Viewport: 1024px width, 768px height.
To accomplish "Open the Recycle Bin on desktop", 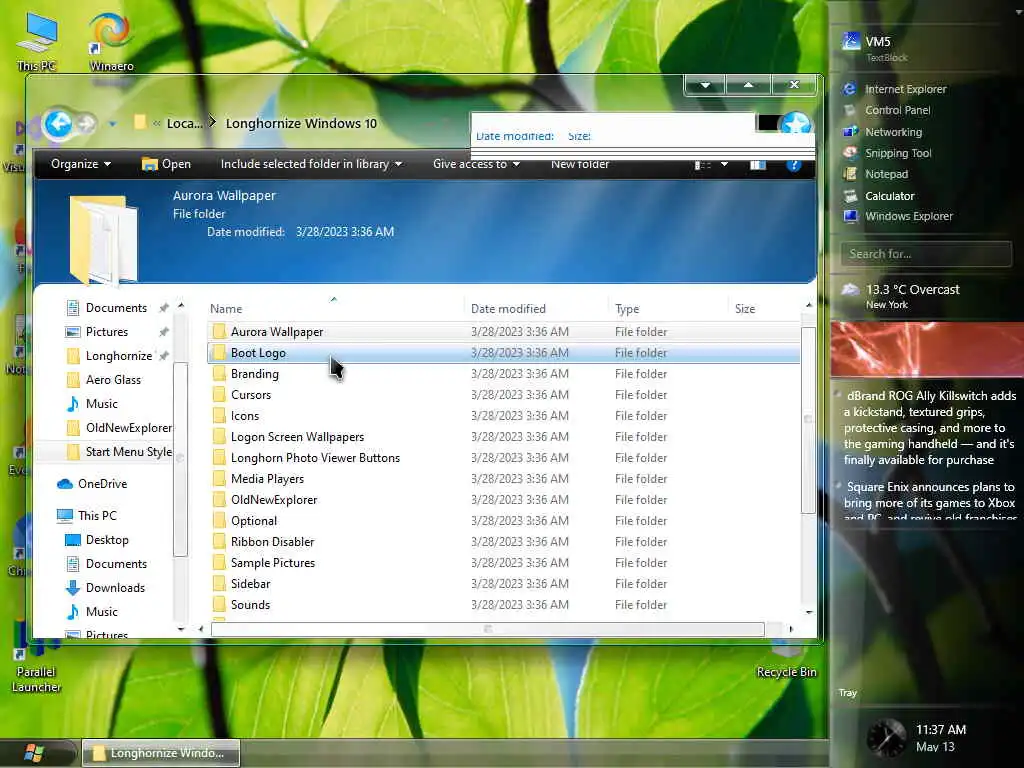I will pos(786,660).
